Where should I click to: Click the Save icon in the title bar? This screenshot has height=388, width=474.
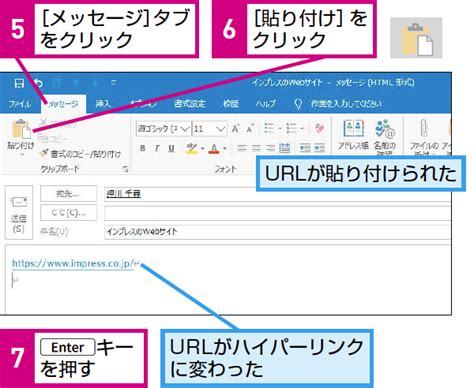19,83
